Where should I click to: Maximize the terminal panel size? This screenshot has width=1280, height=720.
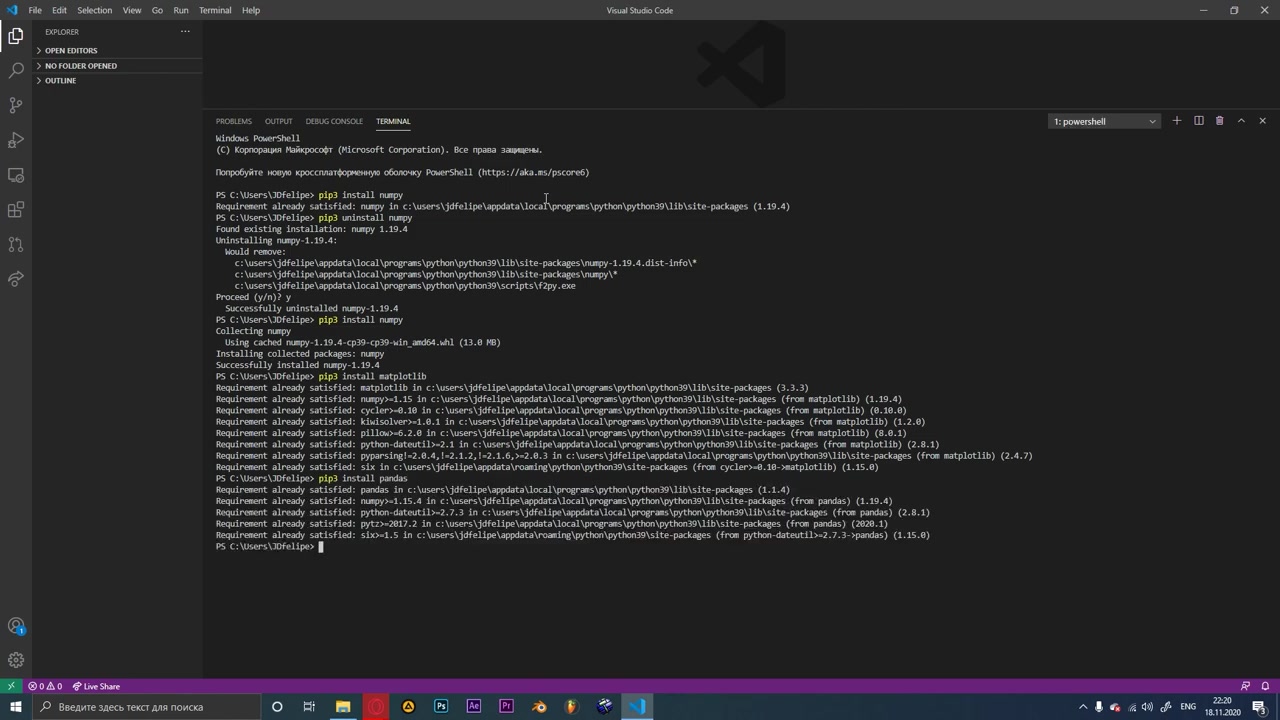[x=1241, y=121]
